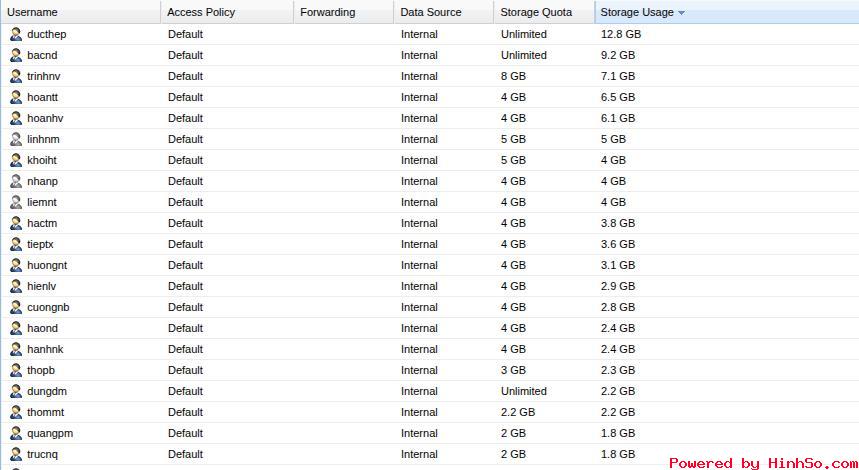The height and width of the screenshot is (470, 859).
Task: Toggle sort arrow on Storage Usage column
Action: click(681, 13)
